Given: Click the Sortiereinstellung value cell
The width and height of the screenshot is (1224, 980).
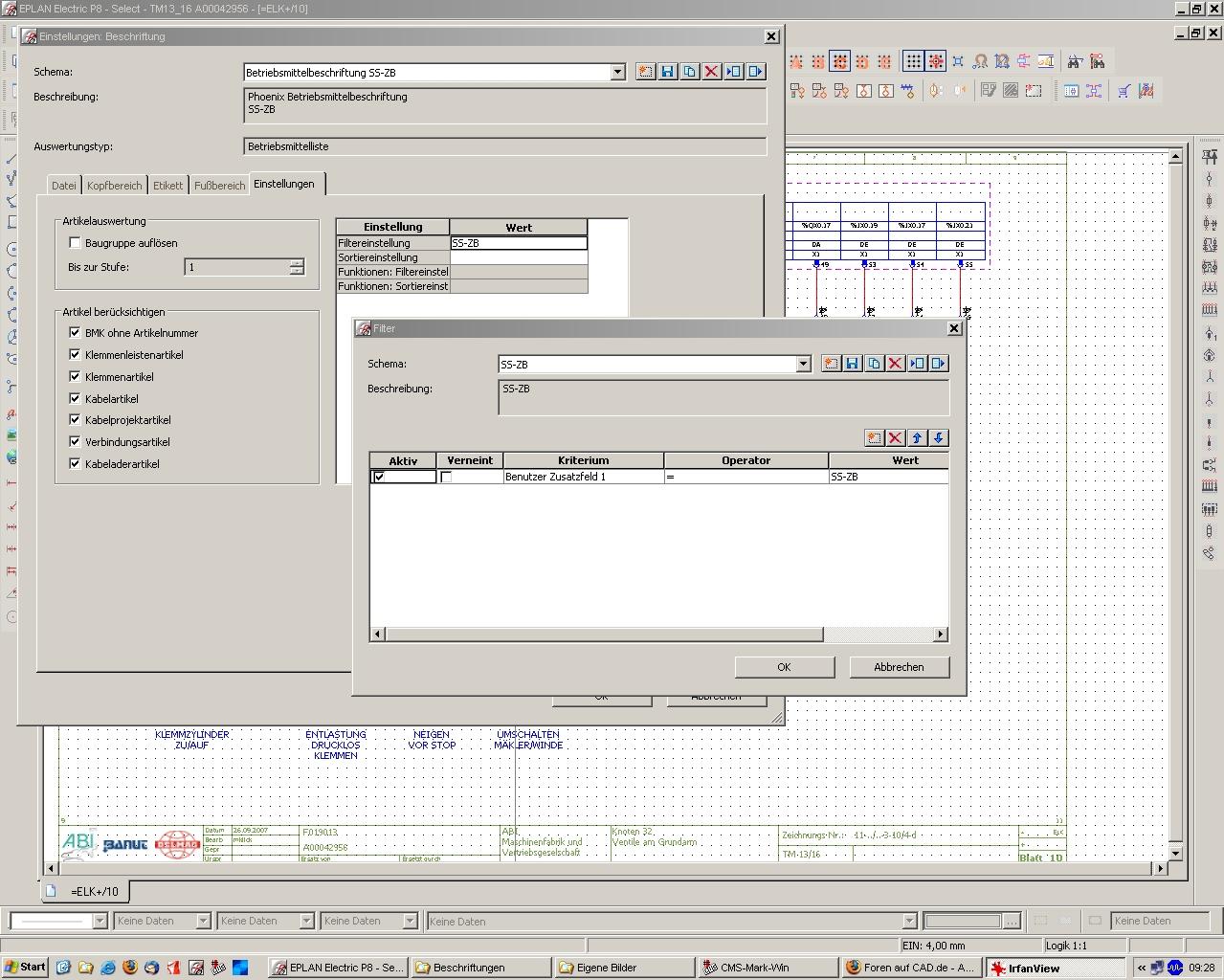Looking at the screenshot, I should 519,257.
